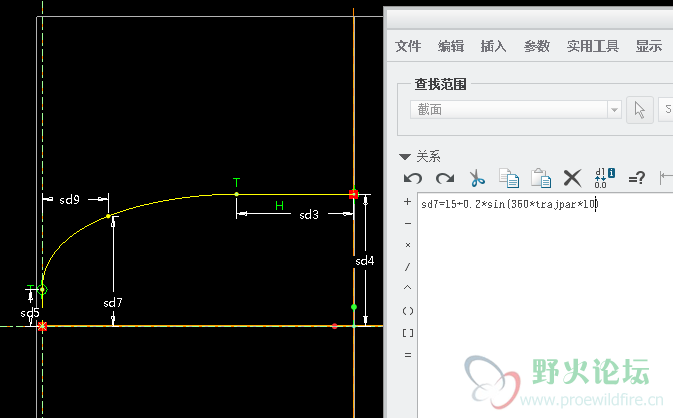Click the Undo icon in relations toolbar
Image resolution: width=673 pixels, height=418 pixels.
(413, 178)
